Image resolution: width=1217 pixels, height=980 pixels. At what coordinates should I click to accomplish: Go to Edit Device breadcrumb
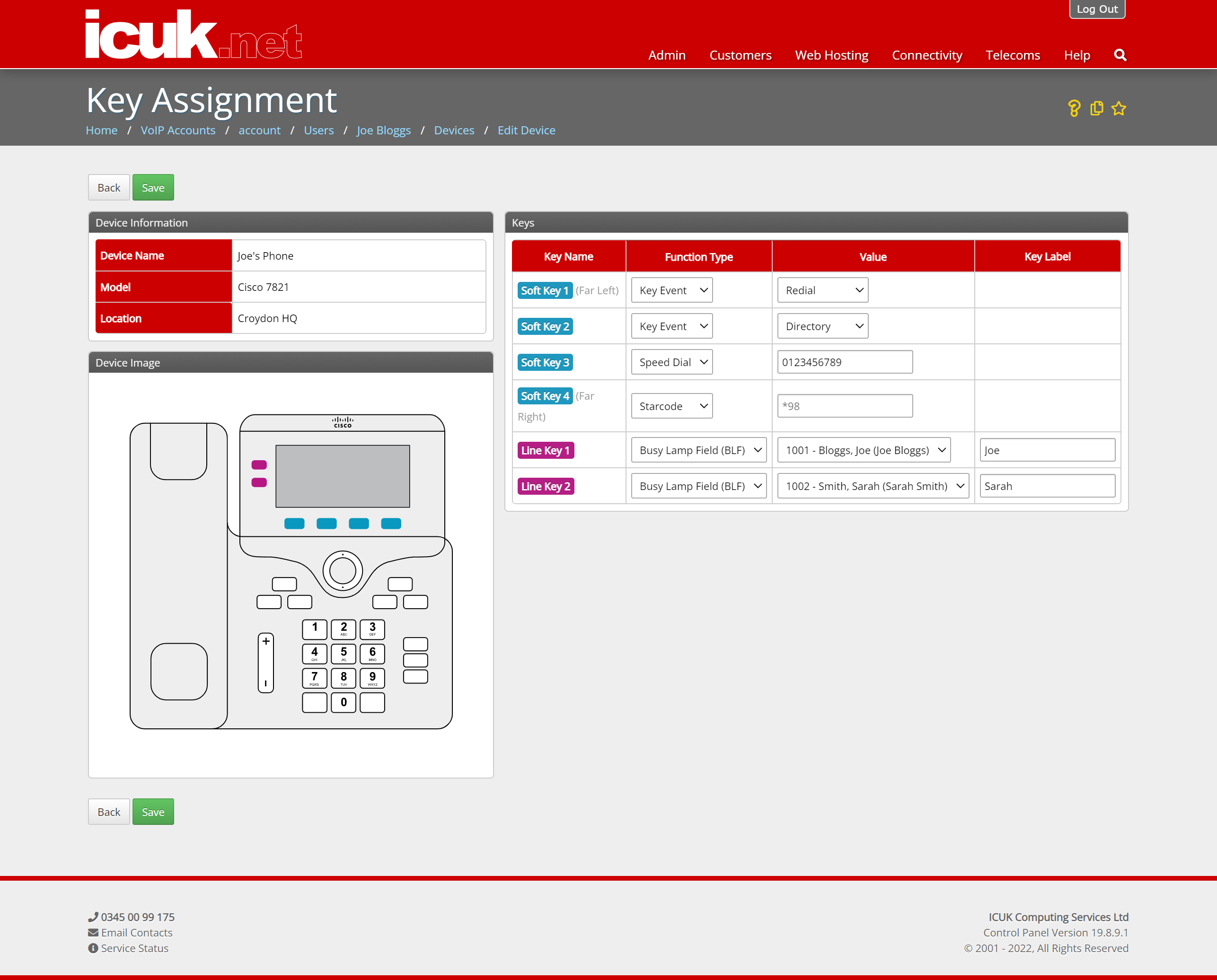[526, 130]
